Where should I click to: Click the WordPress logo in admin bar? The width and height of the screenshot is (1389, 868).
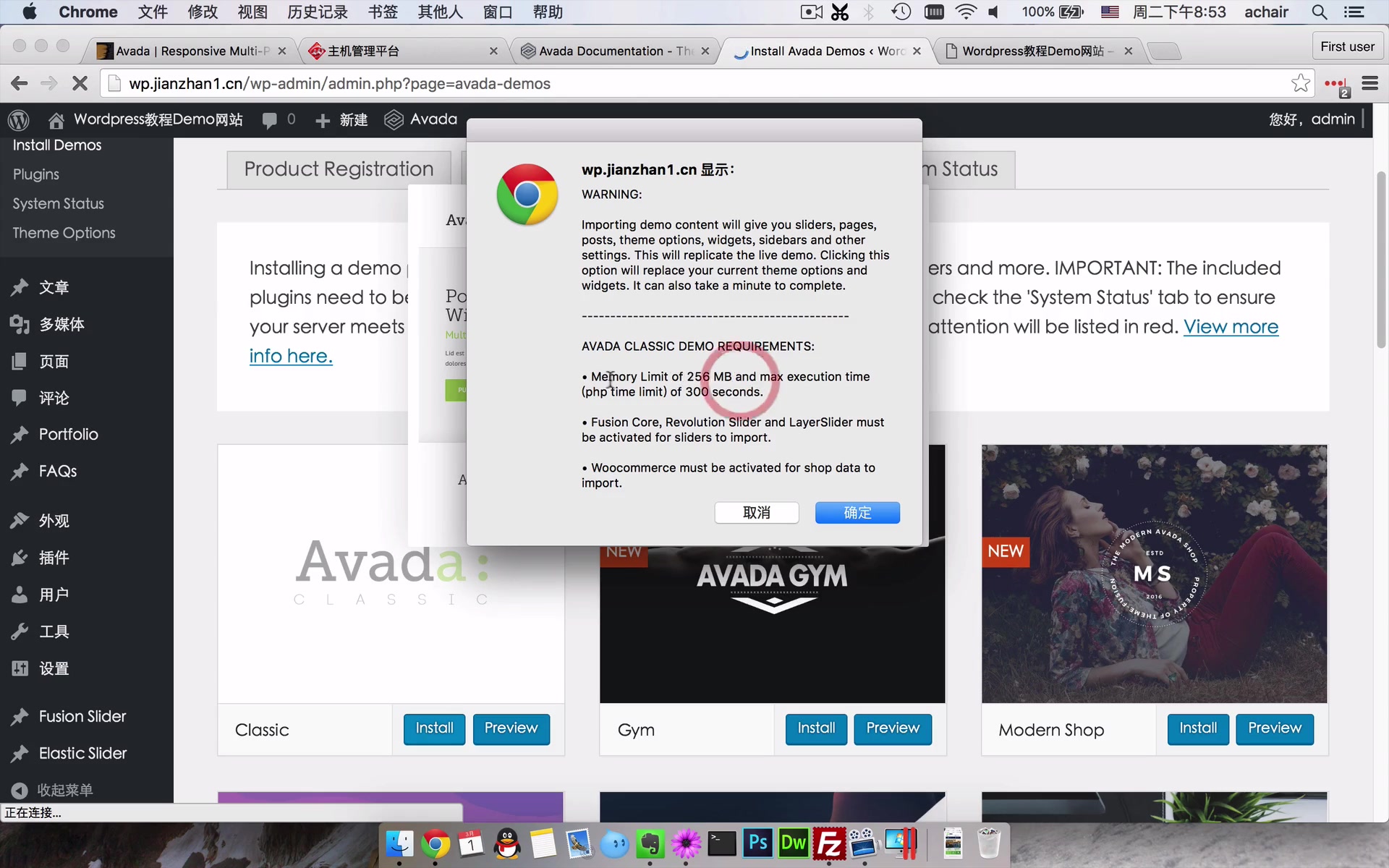tap(18, 120)
